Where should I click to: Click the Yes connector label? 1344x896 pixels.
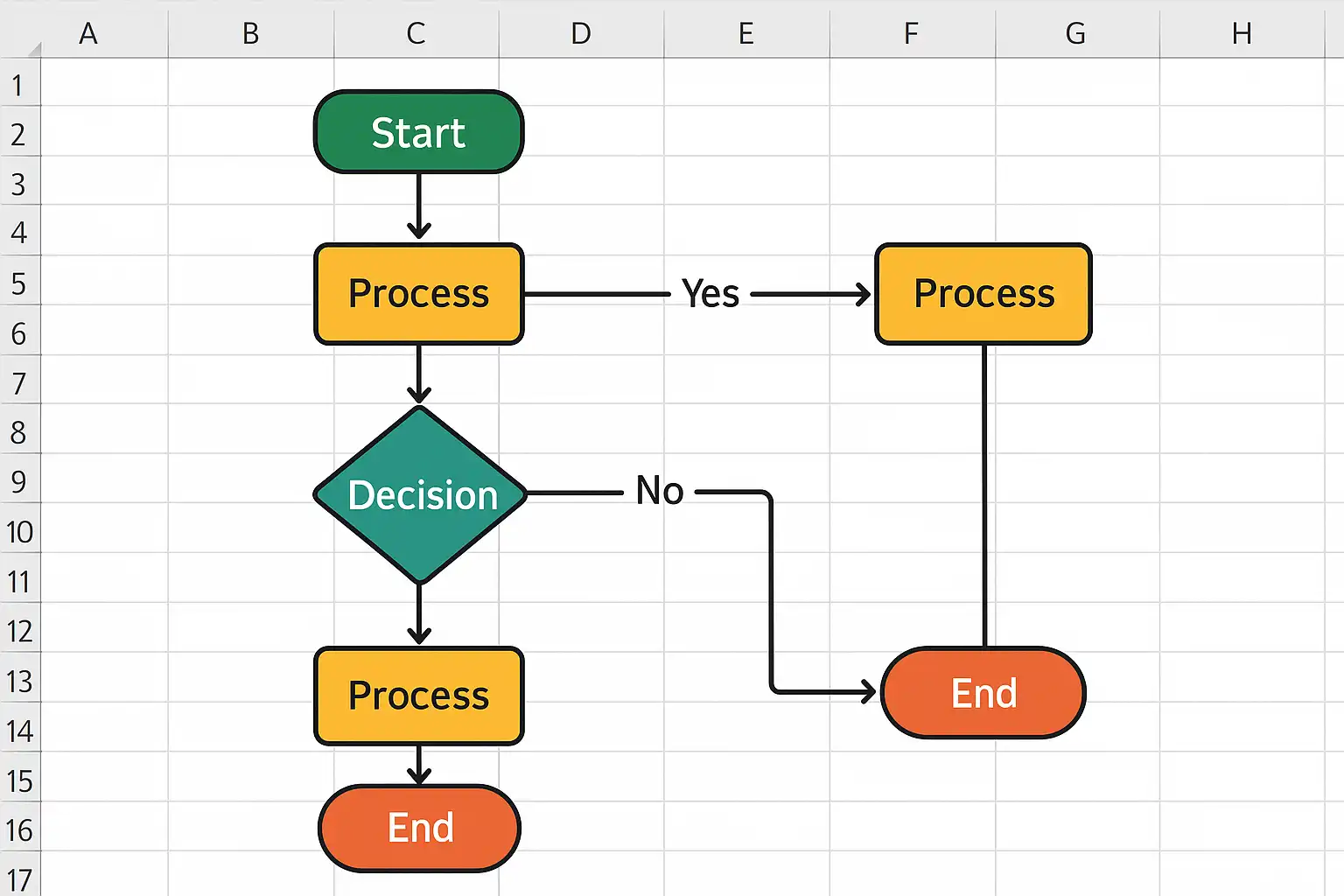[x=710, y=294]
